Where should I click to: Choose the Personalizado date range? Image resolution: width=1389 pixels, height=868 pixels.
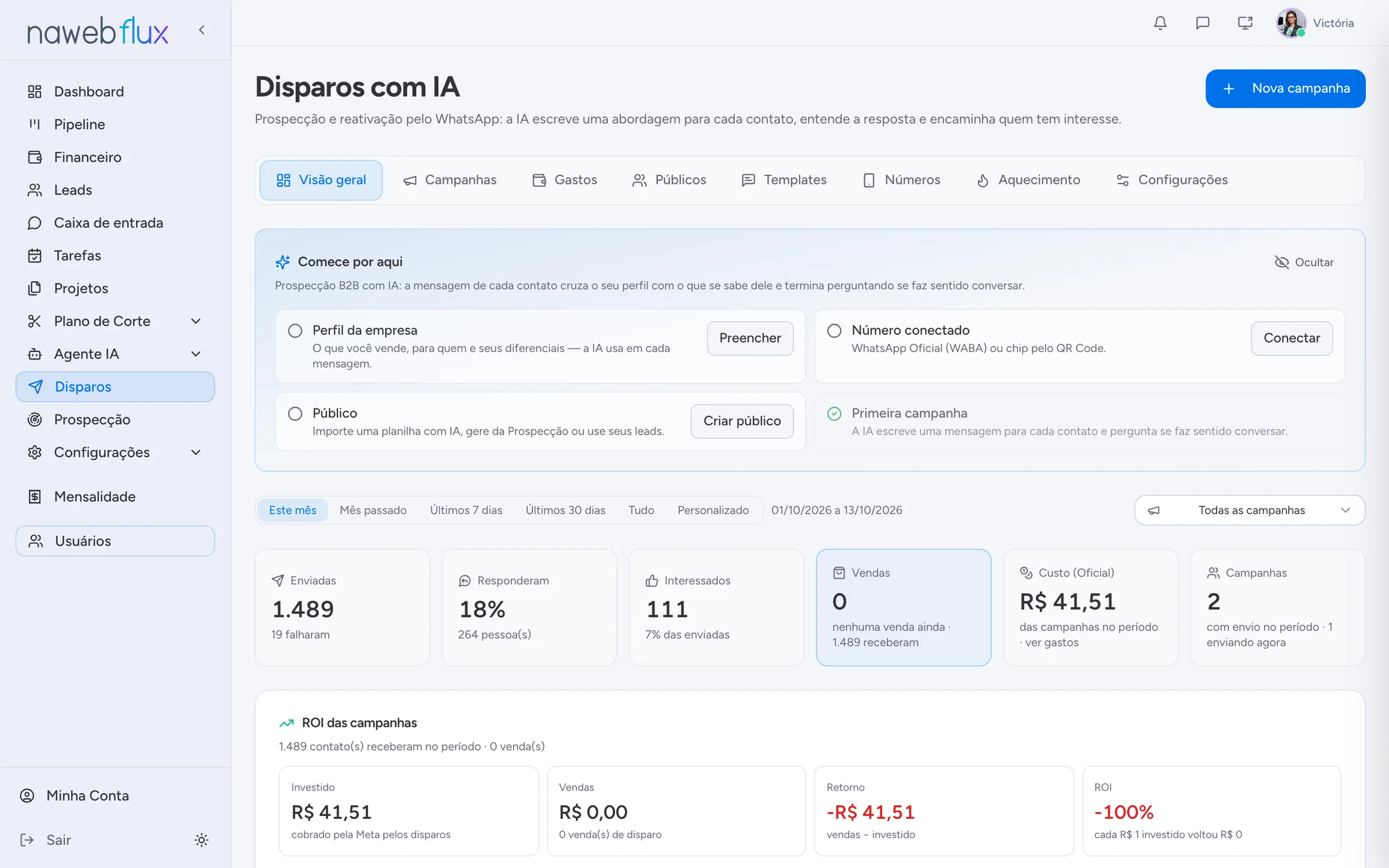(x=713, y=510)
